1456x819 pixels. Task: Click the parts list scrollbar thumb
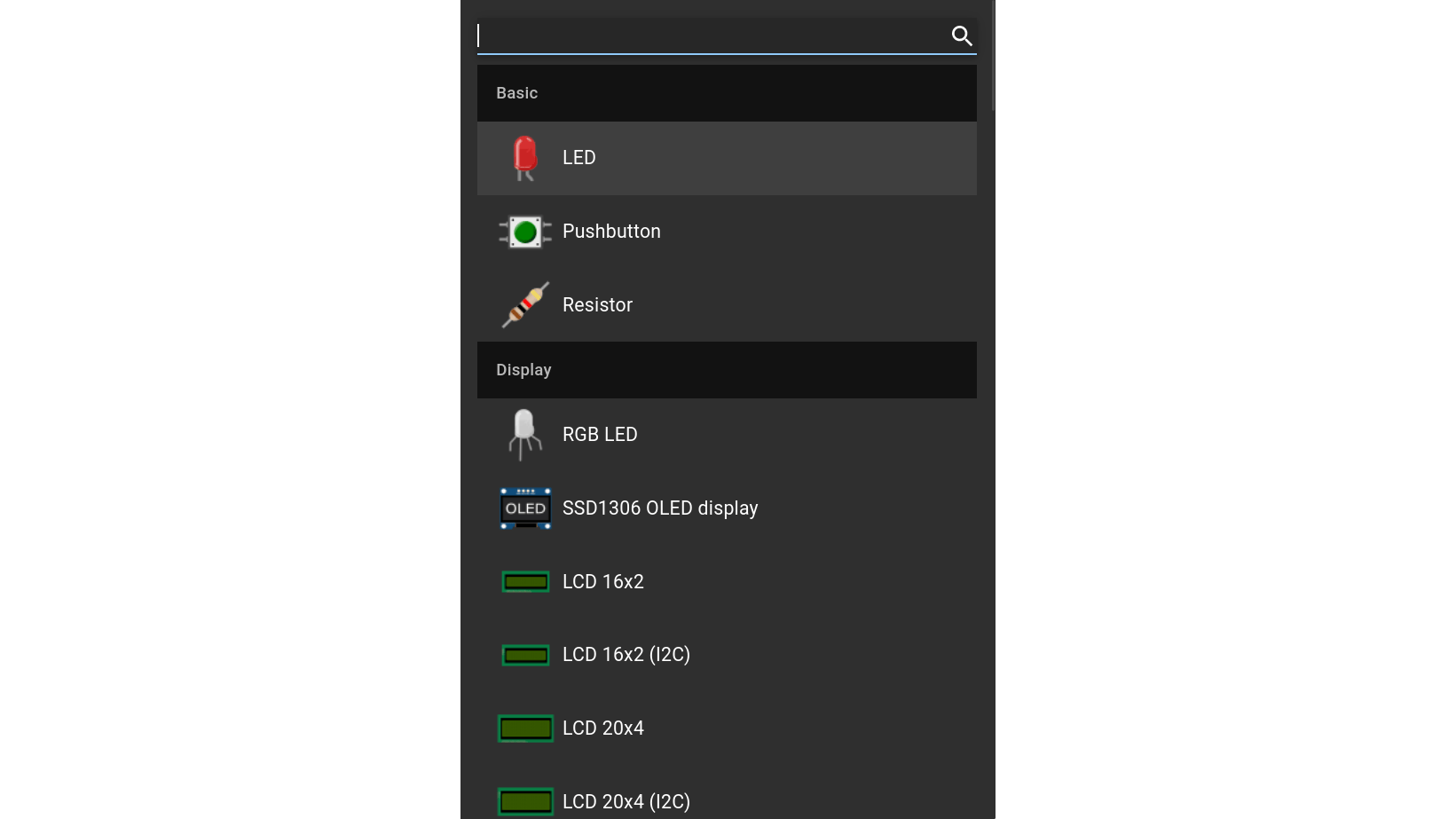tap(993, 55)
